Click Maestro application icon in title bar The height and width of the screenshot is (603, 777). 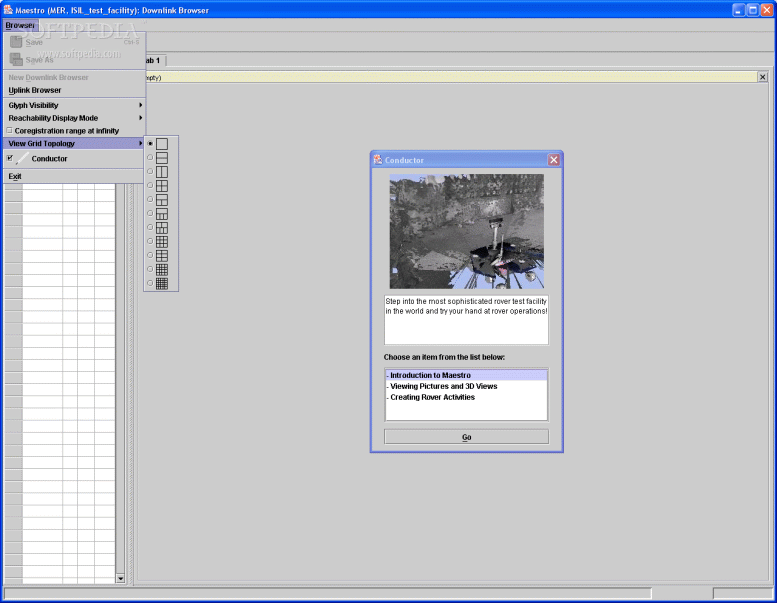pos(8,9)
